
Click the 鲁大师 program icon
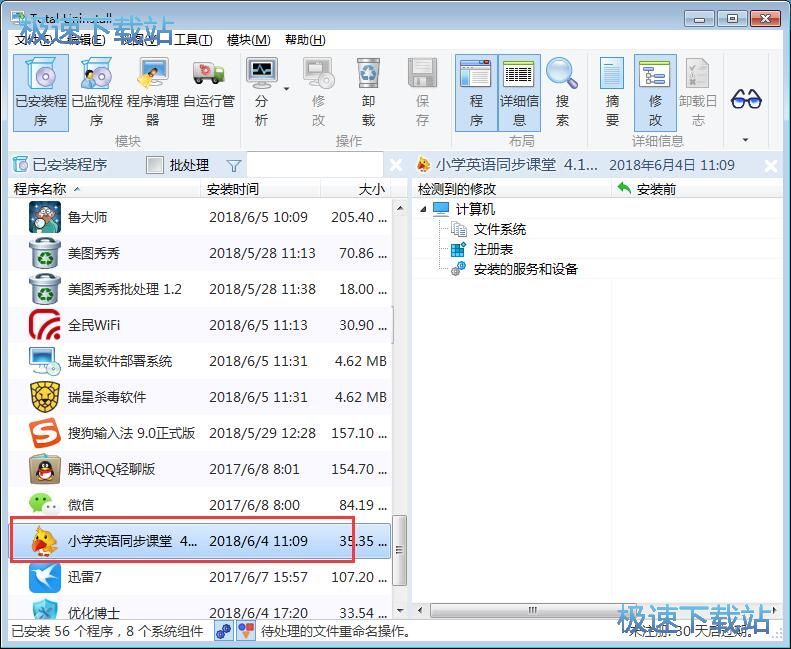click(x=45, y=217)
